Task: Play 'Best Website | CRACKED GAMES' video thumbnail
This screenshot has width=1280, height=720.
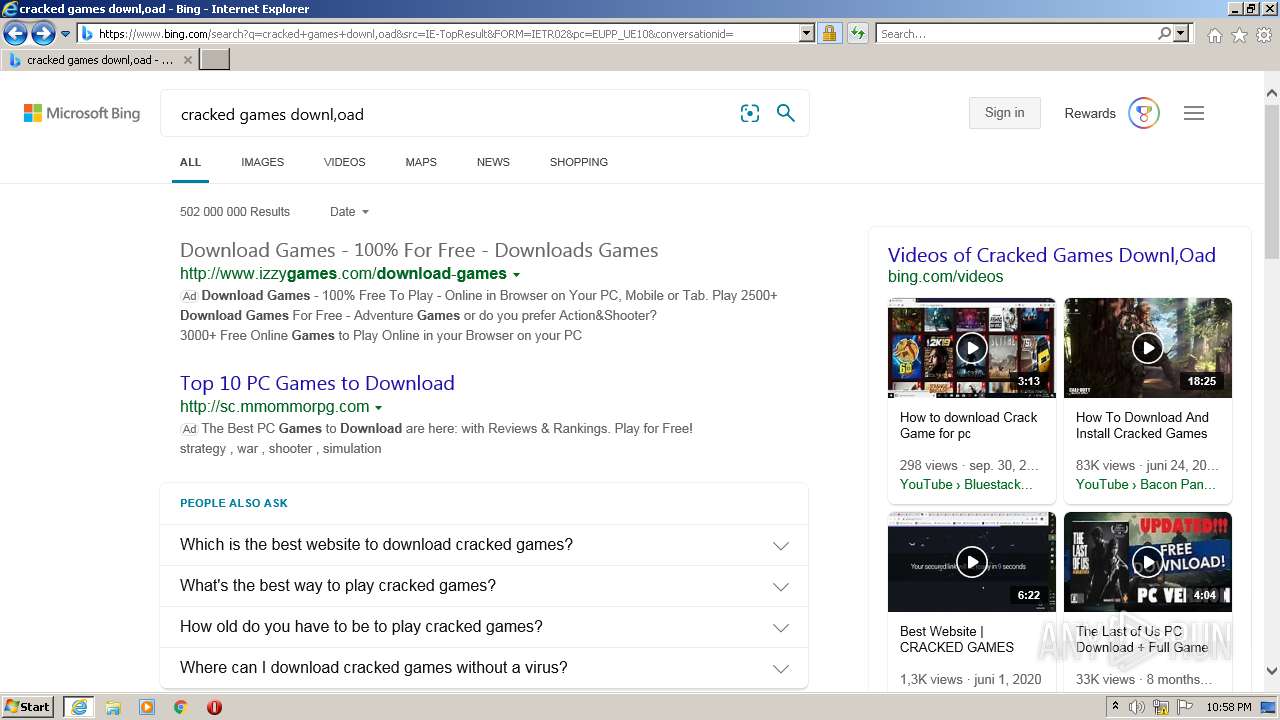Action: 971,562
